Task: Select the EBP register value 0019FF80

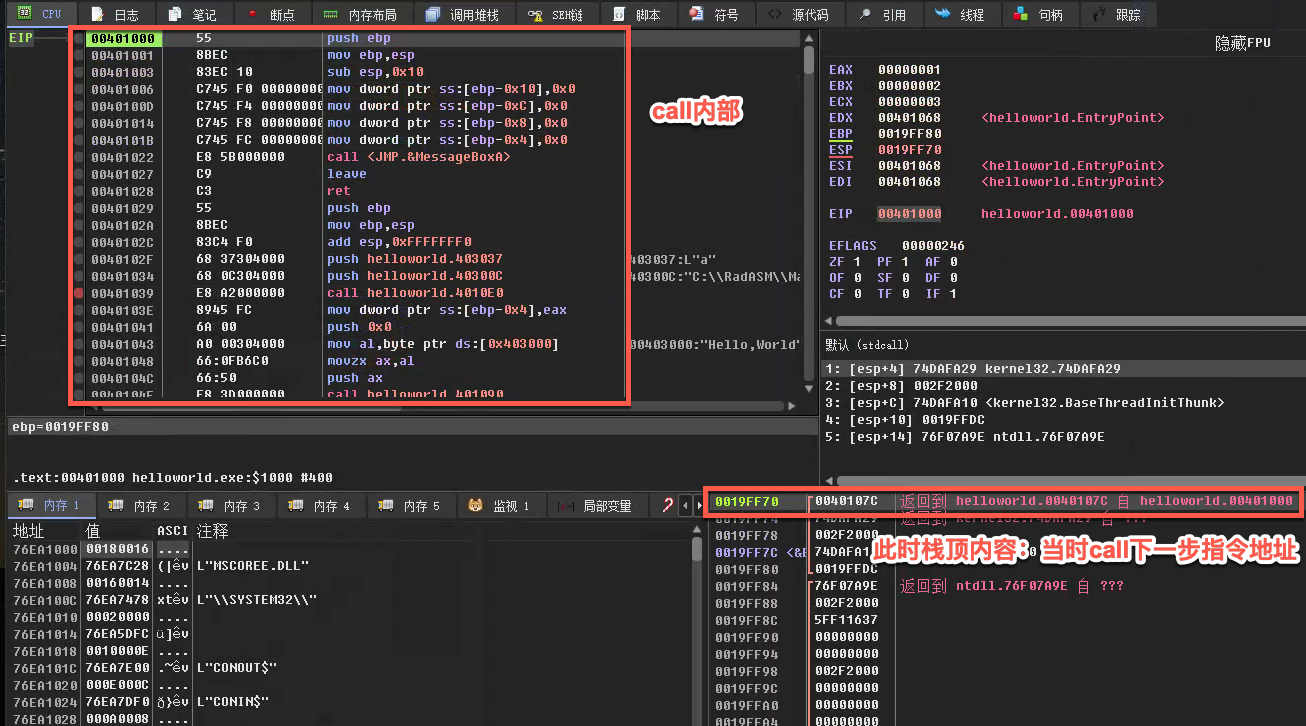Action: click(x=910, y=134)
